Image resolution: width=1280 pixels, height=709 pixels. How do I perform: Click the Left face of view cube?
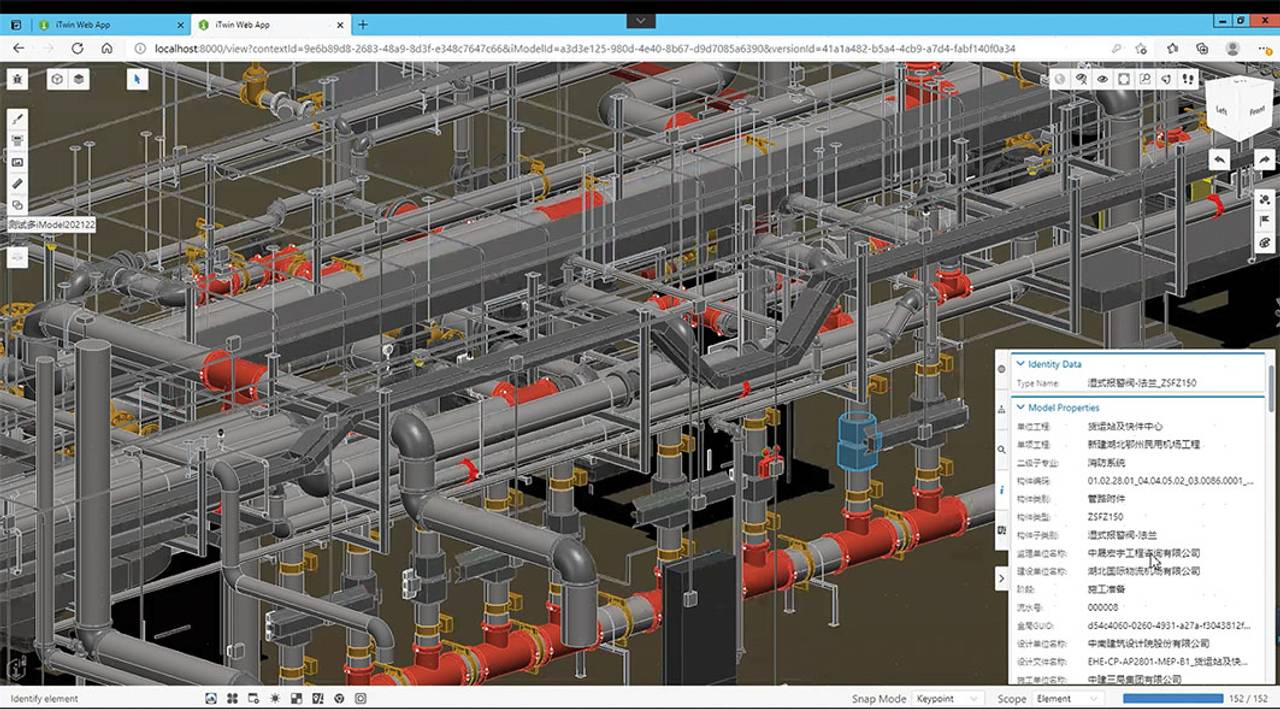pyautogui.click(x=1221, y=110)
